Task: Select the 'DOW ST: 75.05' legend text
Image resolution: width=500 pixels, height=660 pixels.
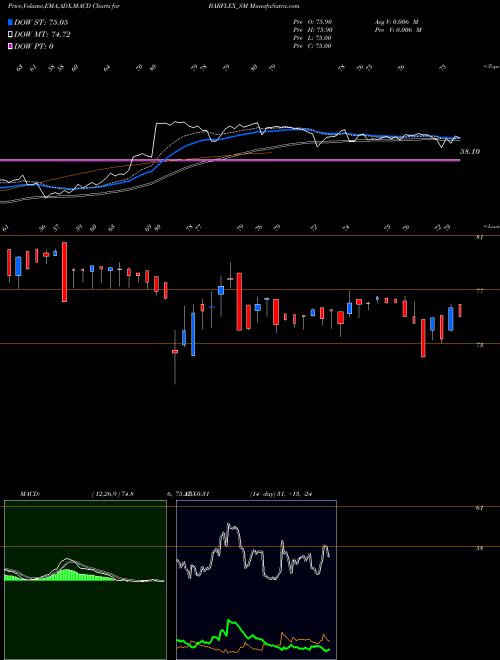Action: [41, 22]
